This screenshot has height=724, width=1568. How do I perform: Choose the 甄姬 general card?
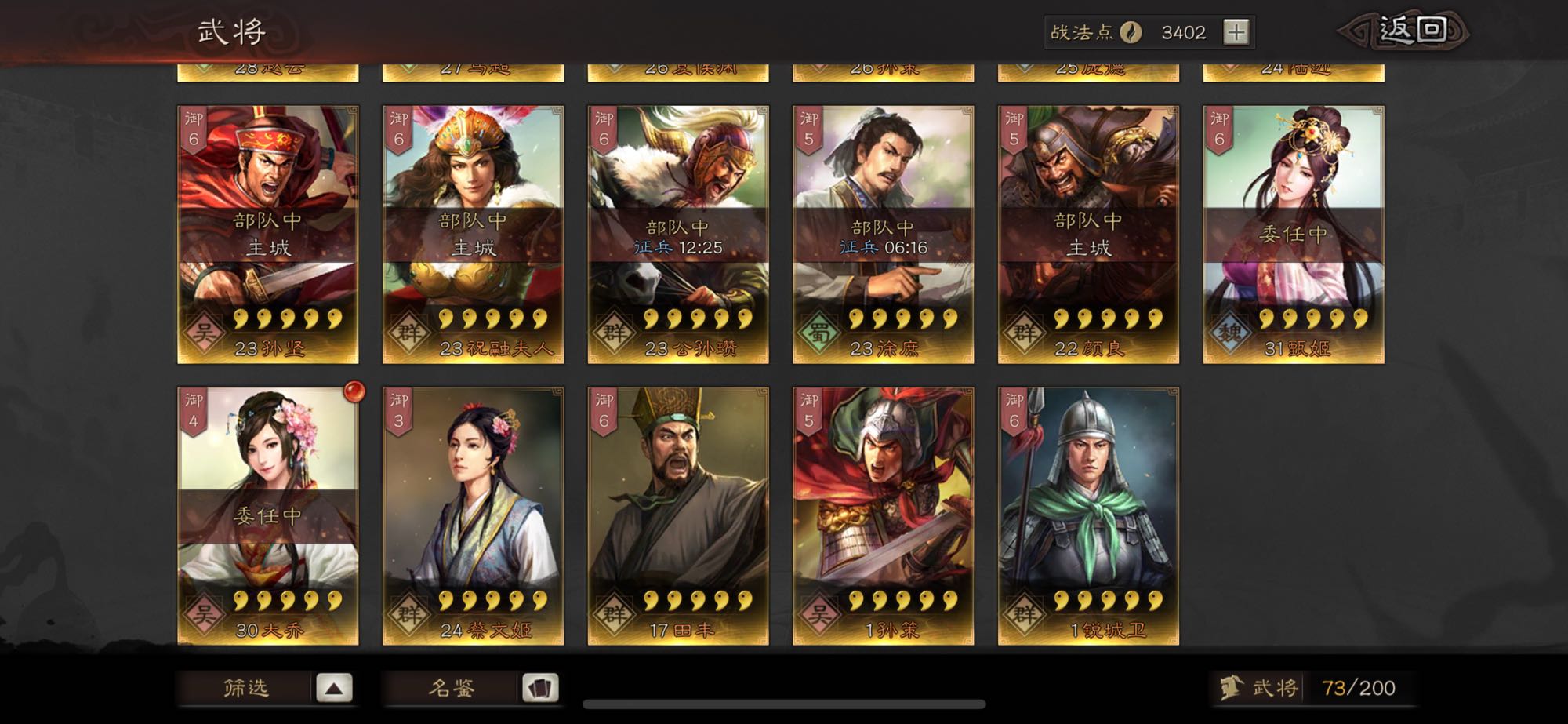(x=1294, y=235)
